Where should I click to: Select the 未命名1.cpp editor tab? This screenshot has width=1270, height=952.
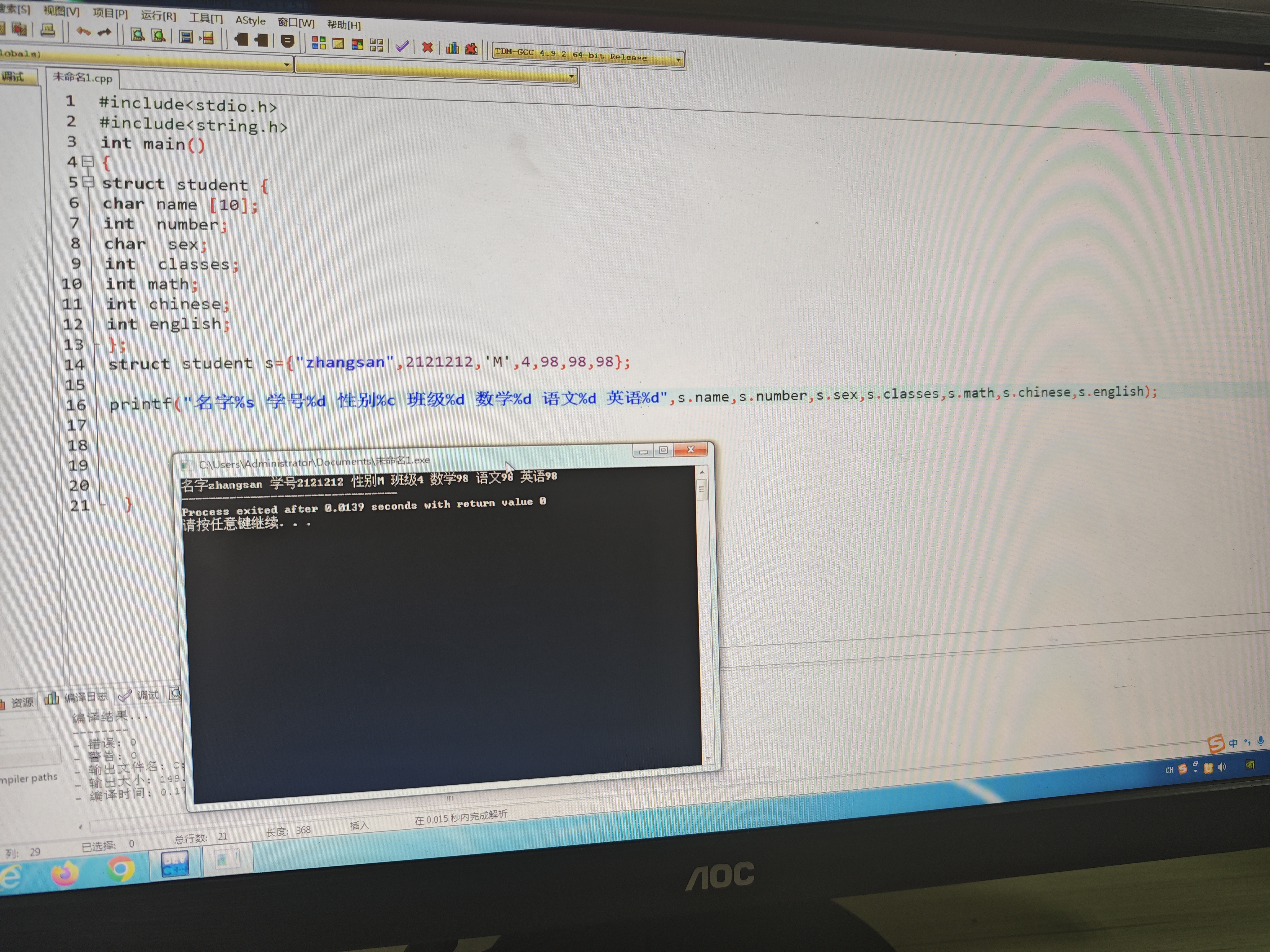[x=82, y=77]
